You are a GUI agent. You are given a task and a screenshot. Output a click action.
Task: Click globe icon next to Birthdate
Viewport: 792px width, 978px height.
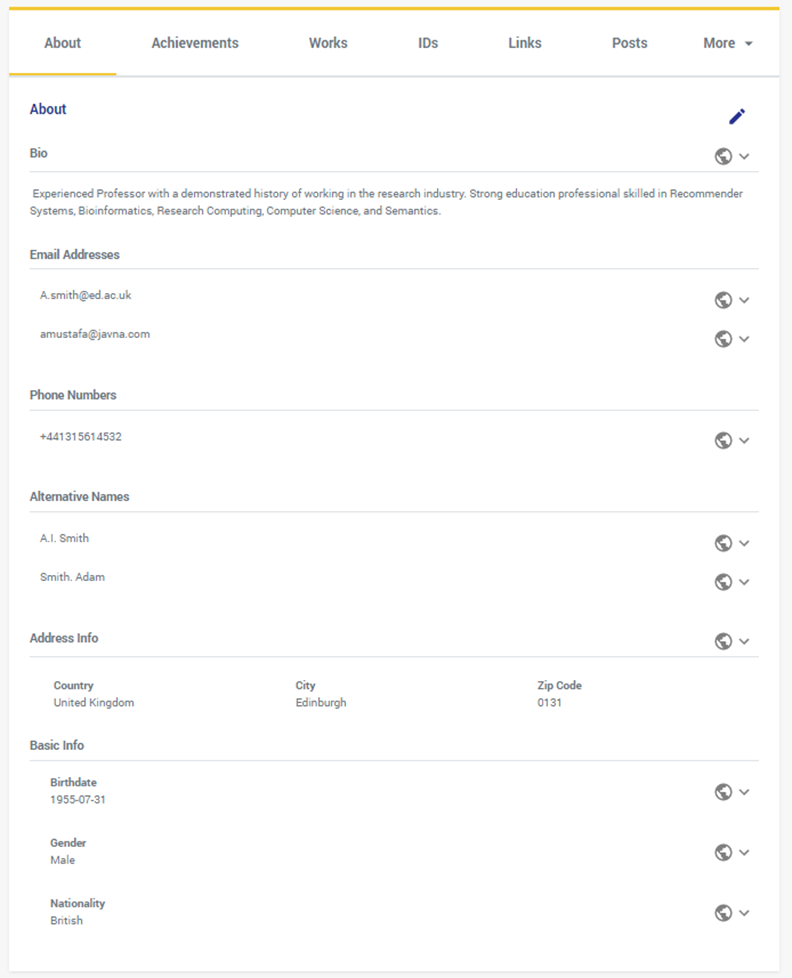click(x=724, y=792)
